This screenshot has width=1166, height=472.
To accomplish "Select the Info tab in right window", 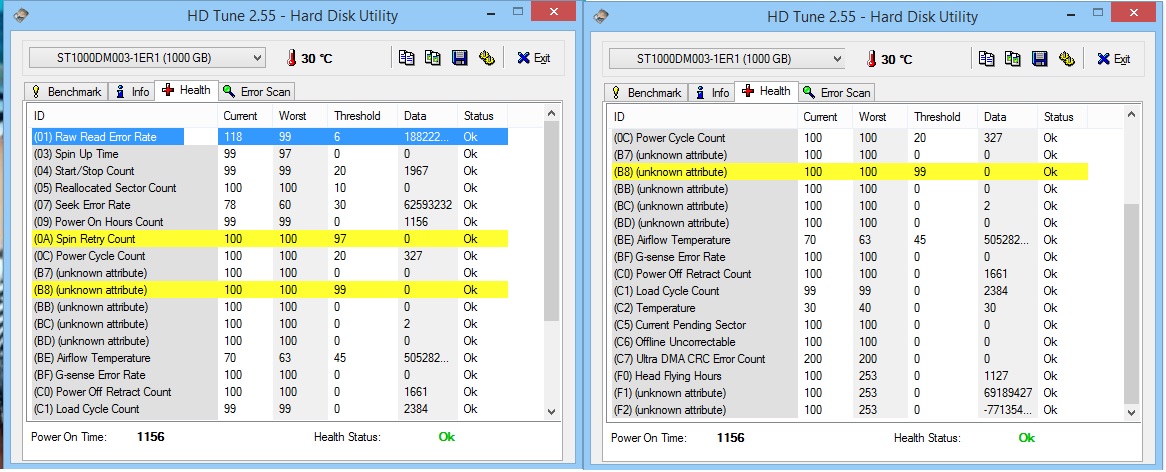I will (x=712, y=93).
